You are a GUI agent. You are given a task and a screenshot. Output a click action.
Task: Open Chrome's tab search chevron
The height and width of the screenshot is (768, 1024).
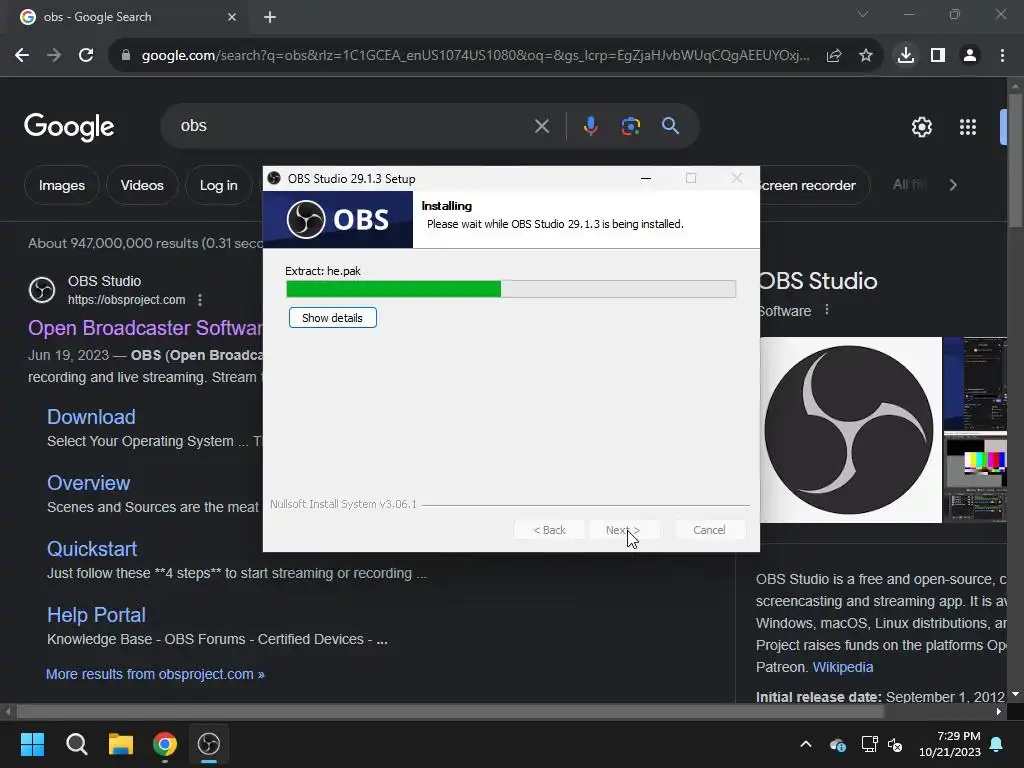tap(863, 14)
